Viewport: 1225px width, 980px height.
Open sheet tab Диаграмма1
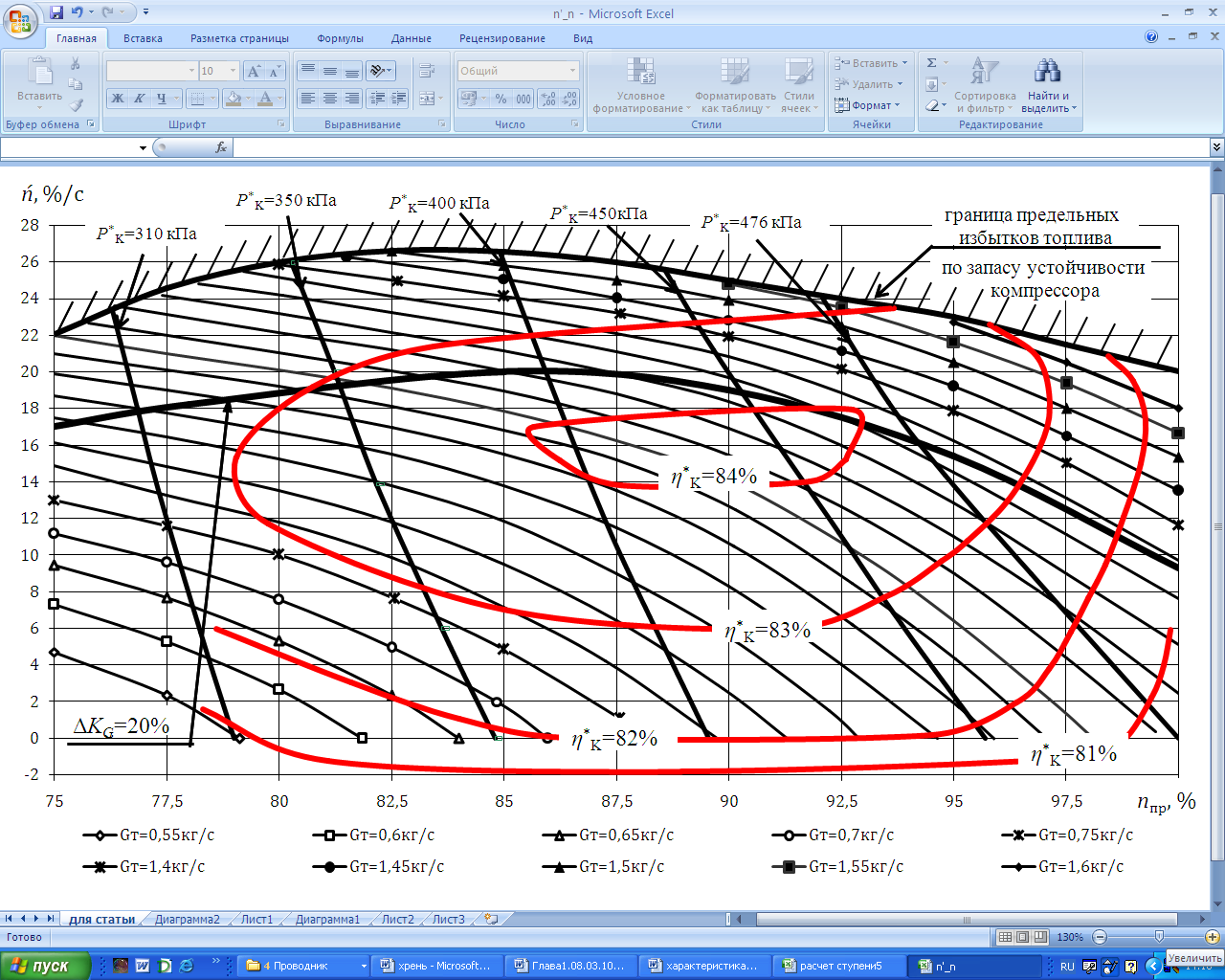(x=327, y=919)
